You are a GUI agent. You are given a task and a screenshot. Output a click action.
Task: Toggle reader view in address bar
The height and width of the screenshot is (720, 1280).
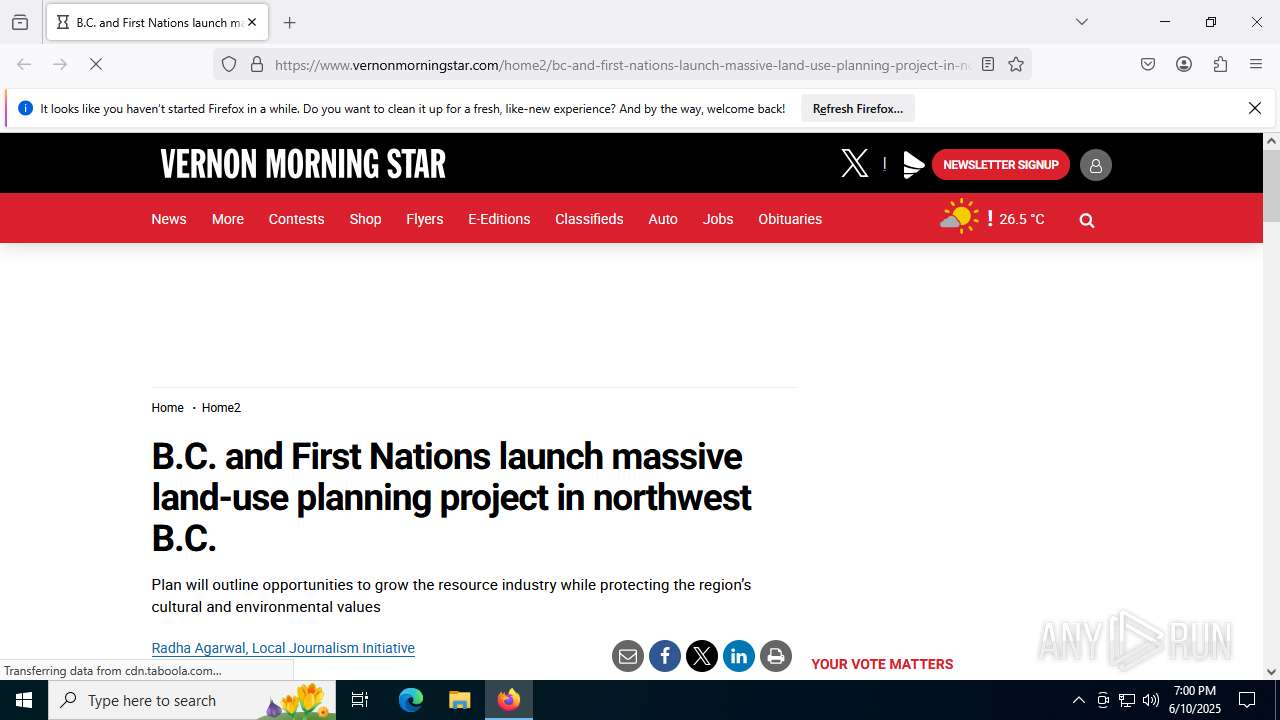[x=988, y=64]
